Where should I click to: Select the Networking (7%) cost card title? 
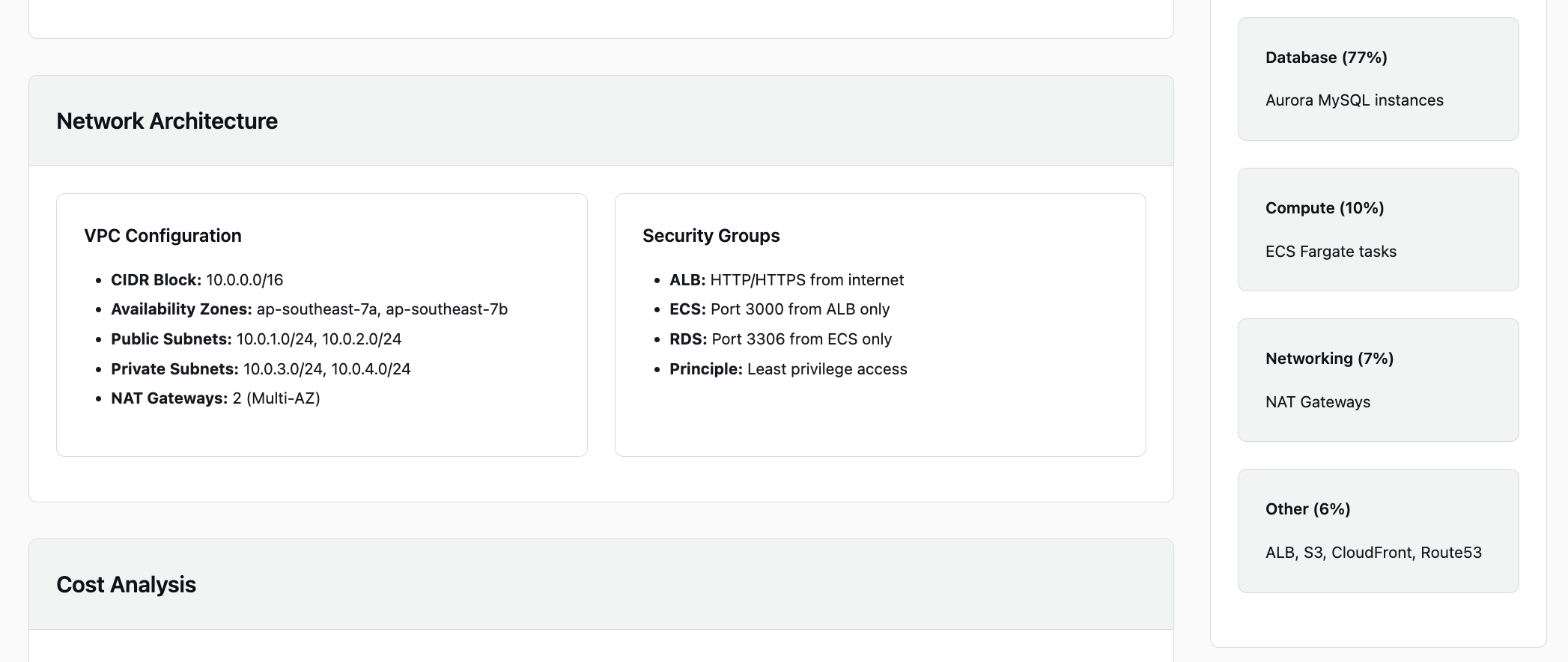point(1329,359)
